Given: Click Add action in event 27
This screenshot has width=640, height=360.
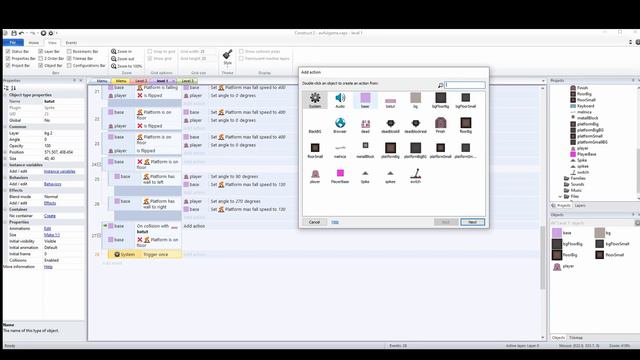Looking at the screenshot, I should coord(194,226).
